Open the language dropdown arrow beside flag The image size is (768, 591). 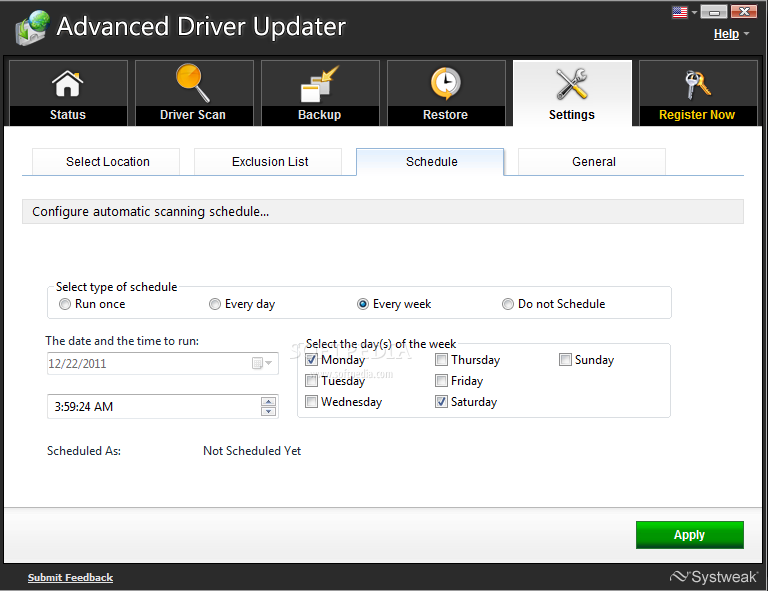coord(694,13)
